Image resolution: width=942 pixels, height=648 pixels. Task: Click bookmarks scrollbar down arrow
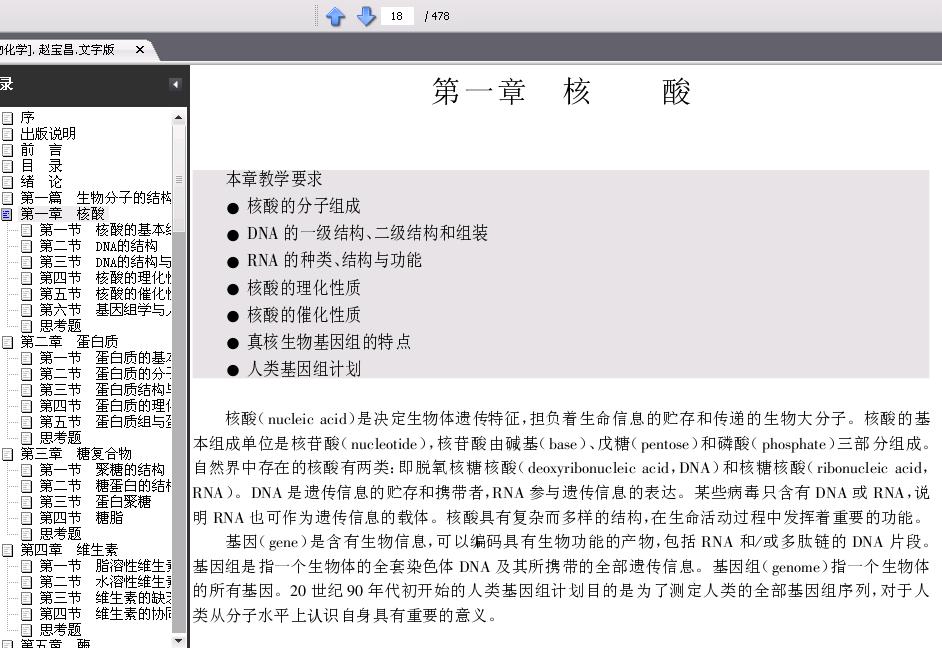(178, 641)
